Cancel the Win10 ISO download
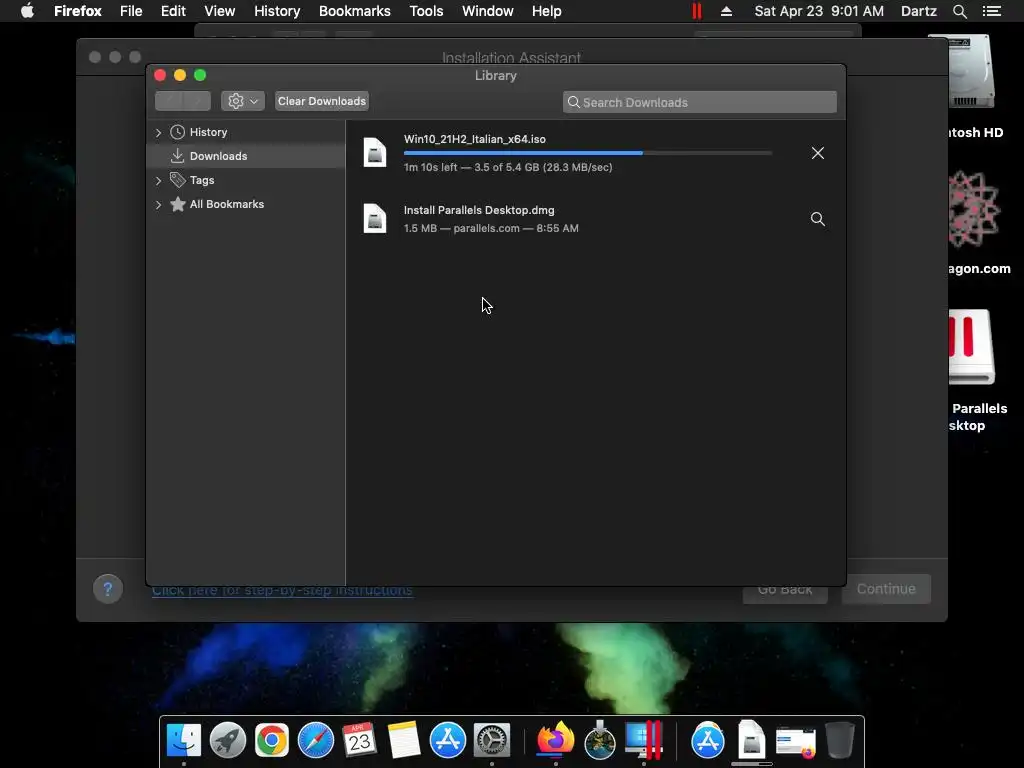1024x768 pixels. pos(817,153)
